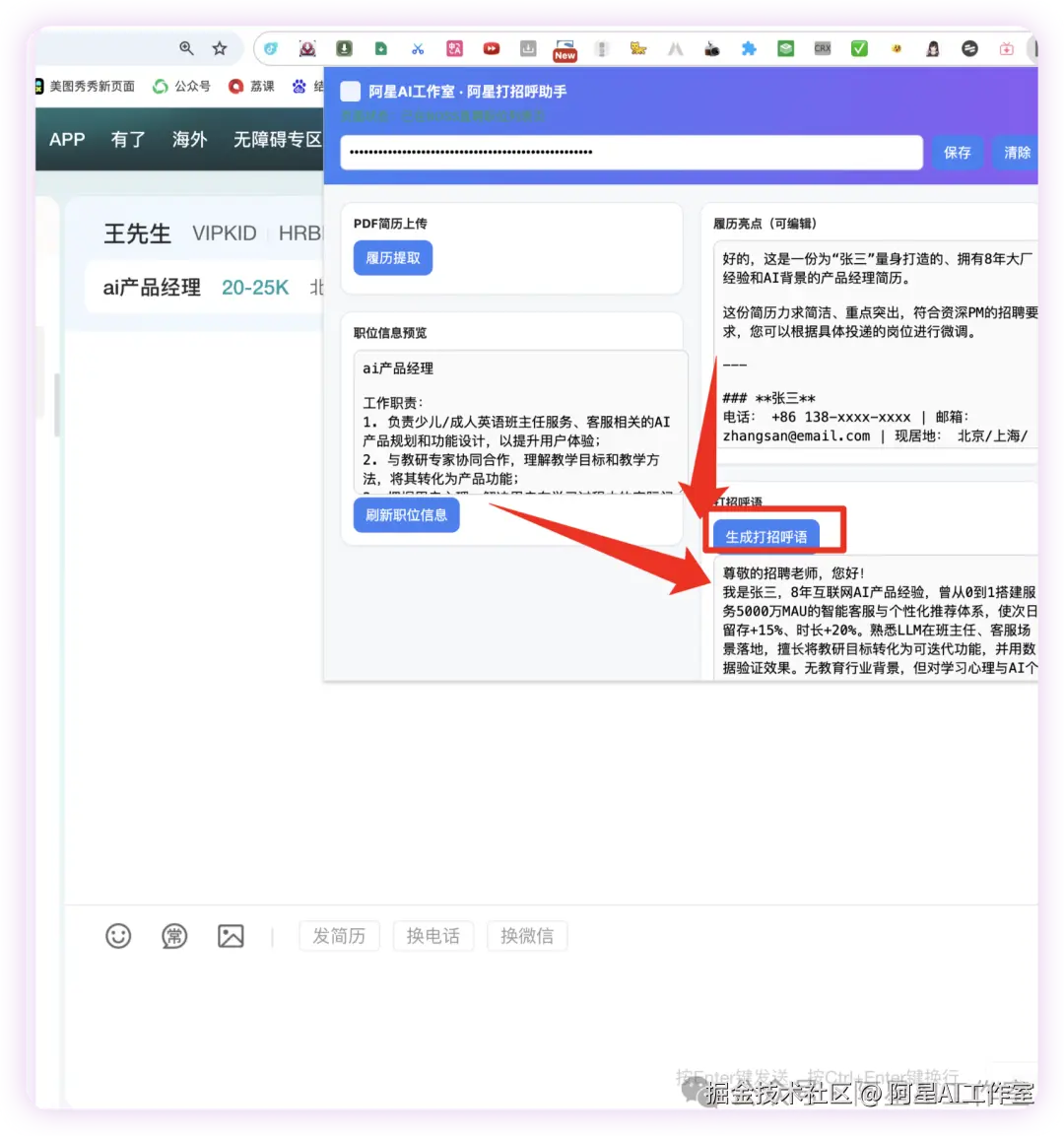This screenshot has width=1064, height=1136.
Task: Click the red YouTube extension icon
Action: [492, 47]
